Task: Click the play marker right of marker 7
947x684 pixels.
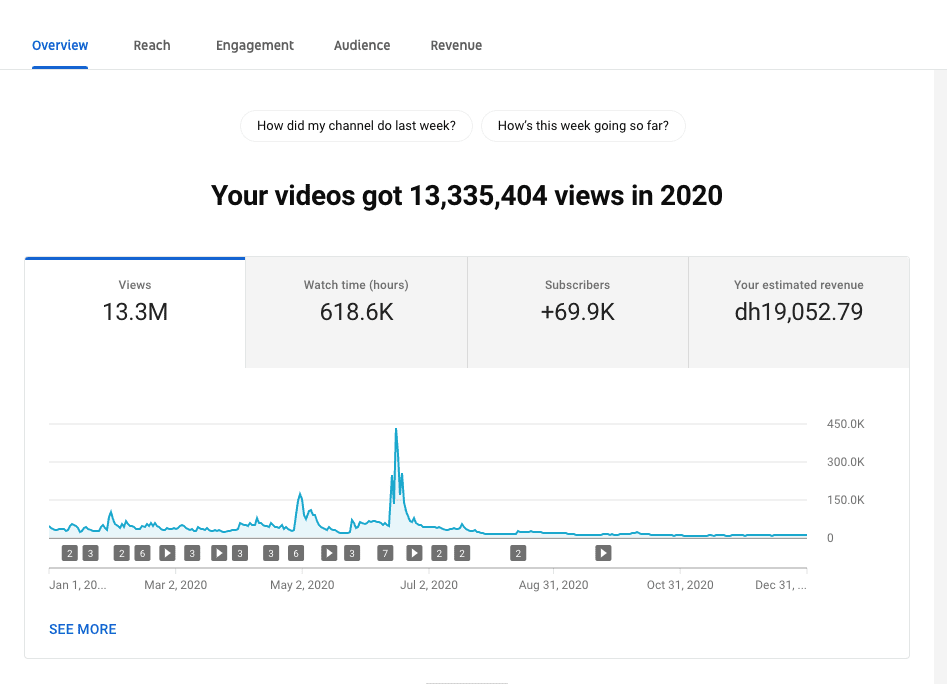Action: [414, 553]
